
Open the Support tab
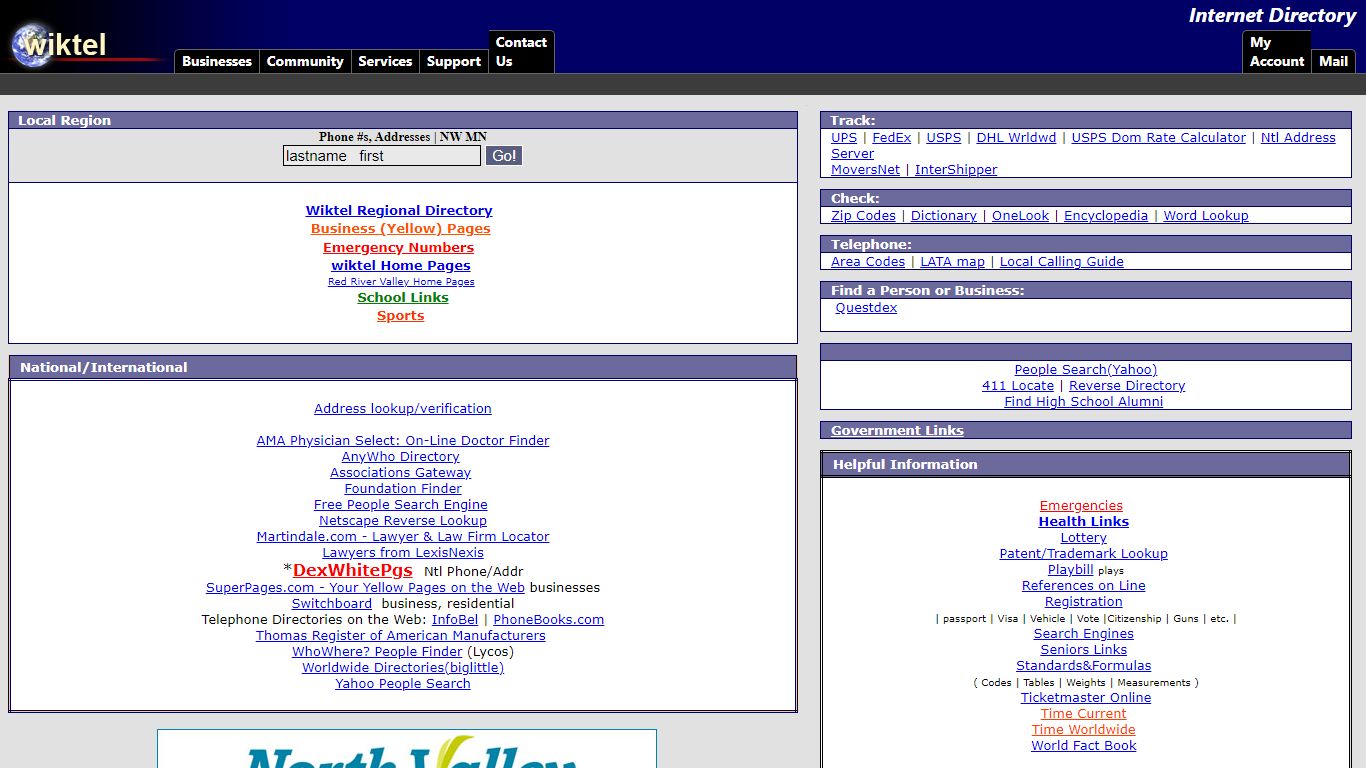pyautogui.click(x=454, y=61)
